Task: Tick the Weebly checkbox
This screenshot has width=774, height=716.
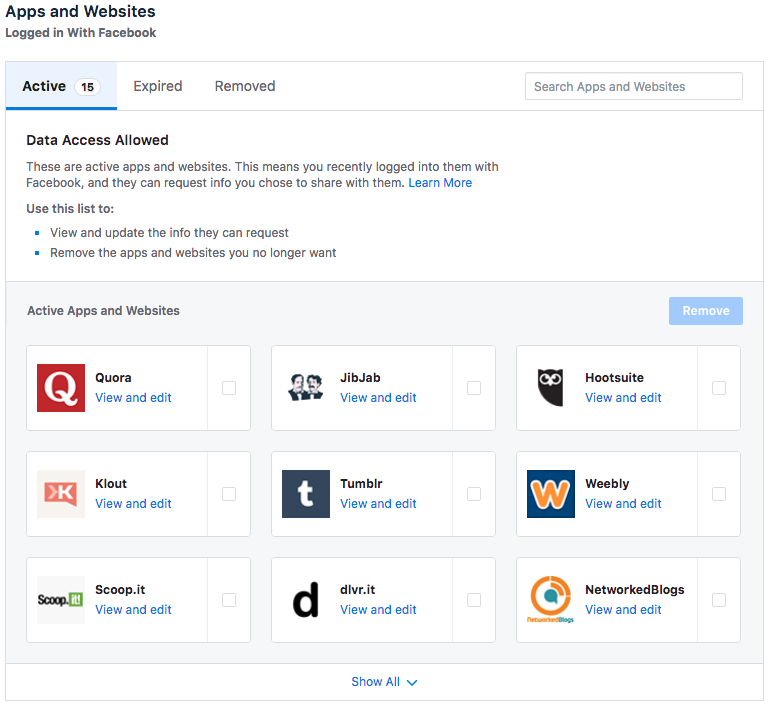Action: click(x=719, y=494)
